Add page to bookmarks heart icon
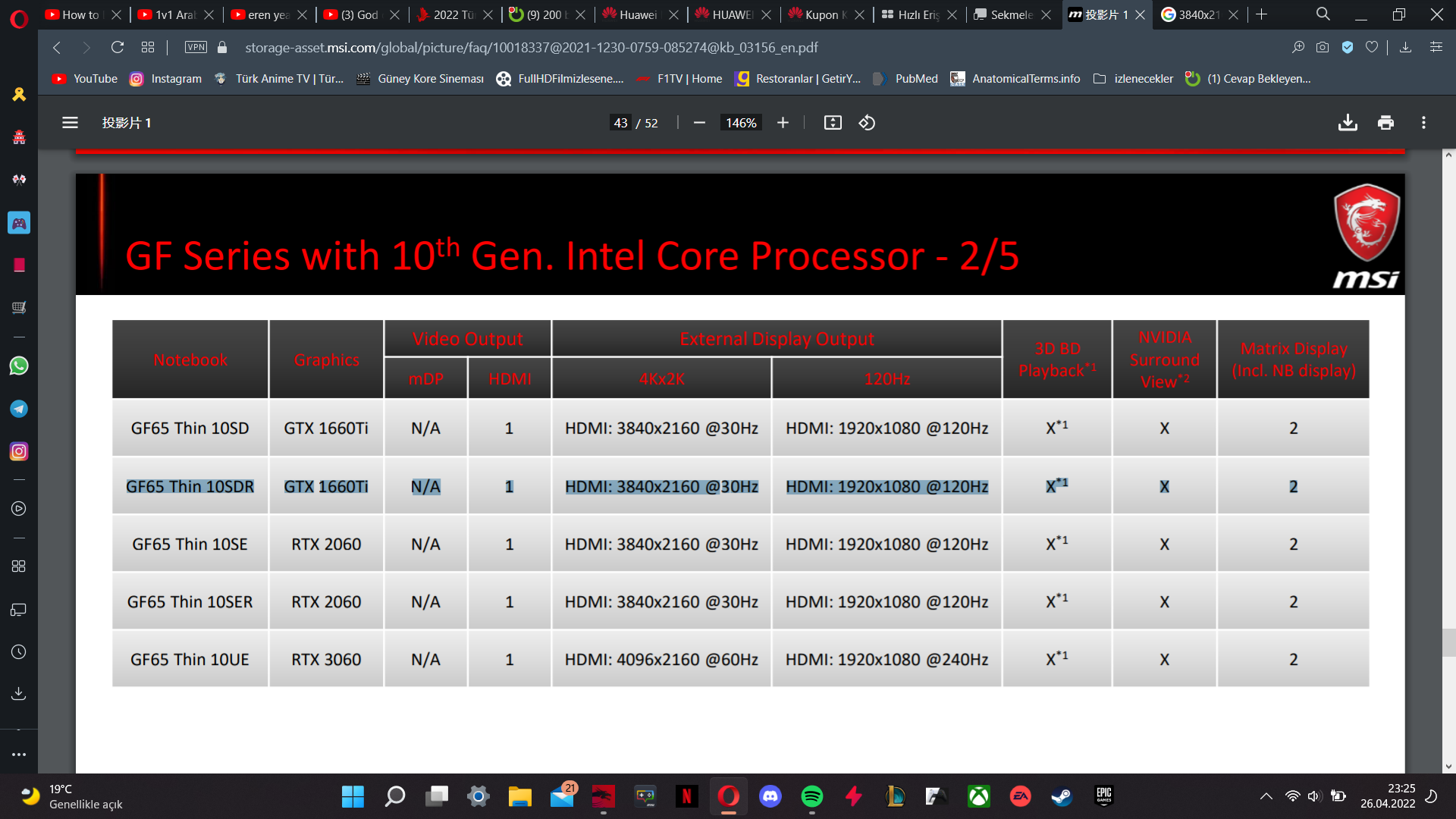The image size is (1456, 819). point(1372,47)
